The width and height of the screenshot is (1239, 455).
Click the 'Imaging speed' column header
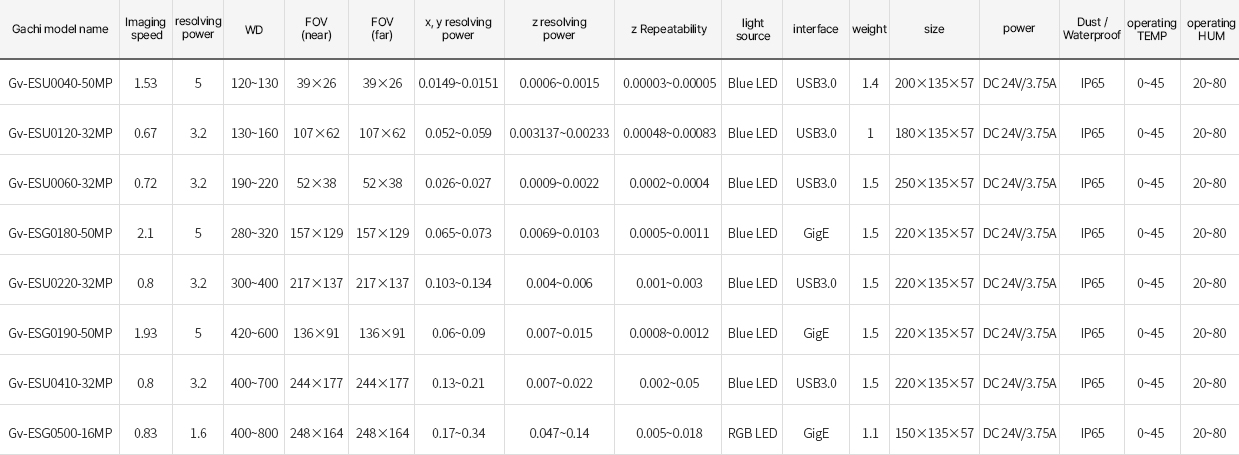(x=146, y=29)
